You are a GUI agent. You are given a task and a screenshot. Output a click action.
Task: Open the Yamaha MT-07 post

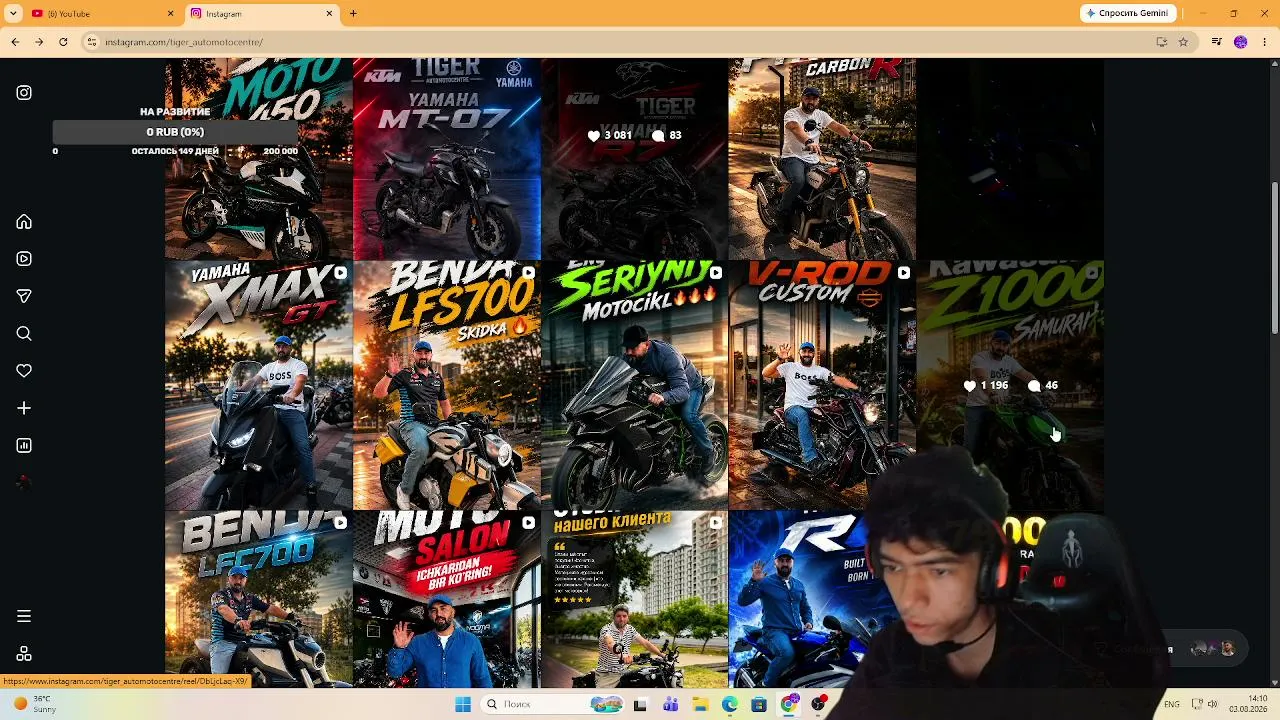coord(447,159)
